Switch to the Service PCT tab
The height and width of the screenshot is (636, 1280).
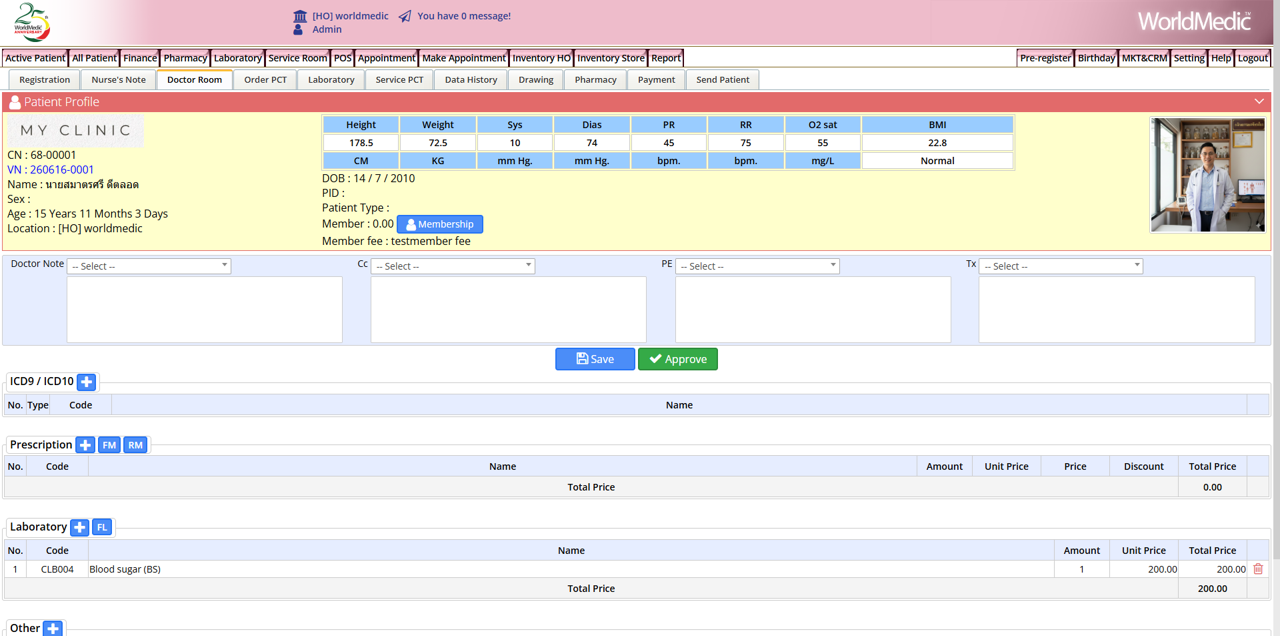pyautogui.click(x=399, y=80)
